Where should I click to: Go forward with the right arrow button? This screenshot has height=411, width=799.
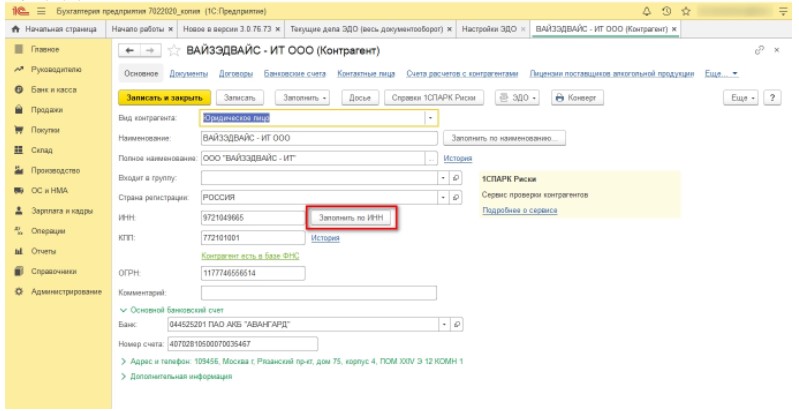pos(150,50)
